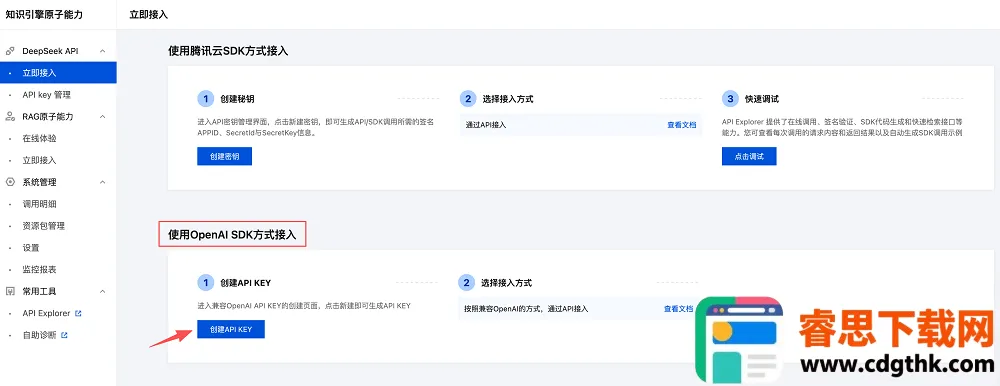1000x386 pixels.
Task: Open external link icon next to 自助诊断
Action: (64, 335)
